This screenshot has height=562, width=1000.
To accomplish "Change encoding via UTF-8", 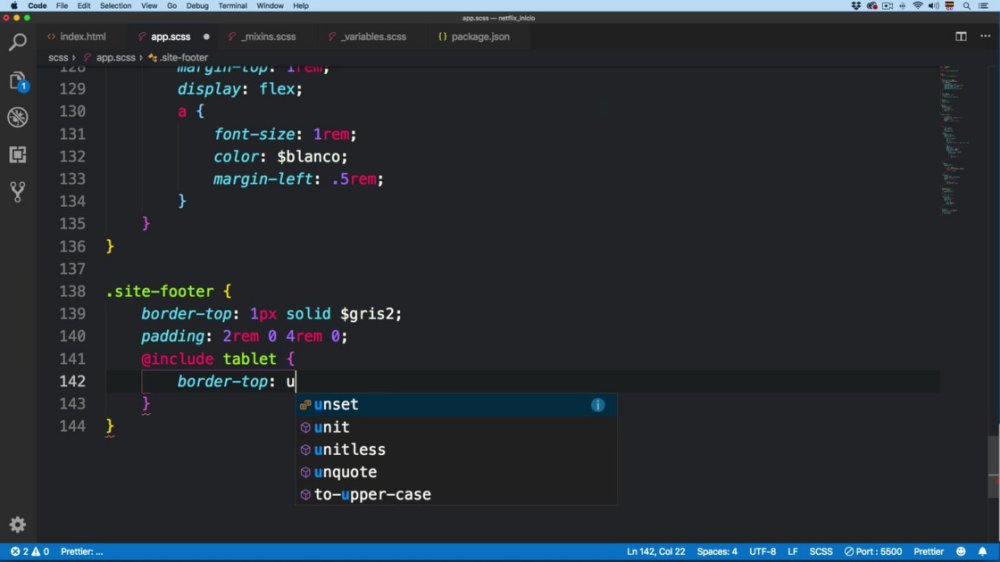I will click(762, 551).
